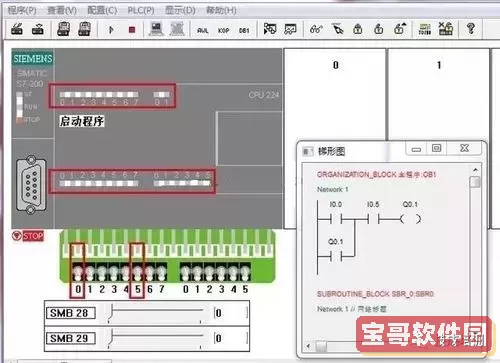
Task: Open the TD200 display icon
Action: coord(424,29)
